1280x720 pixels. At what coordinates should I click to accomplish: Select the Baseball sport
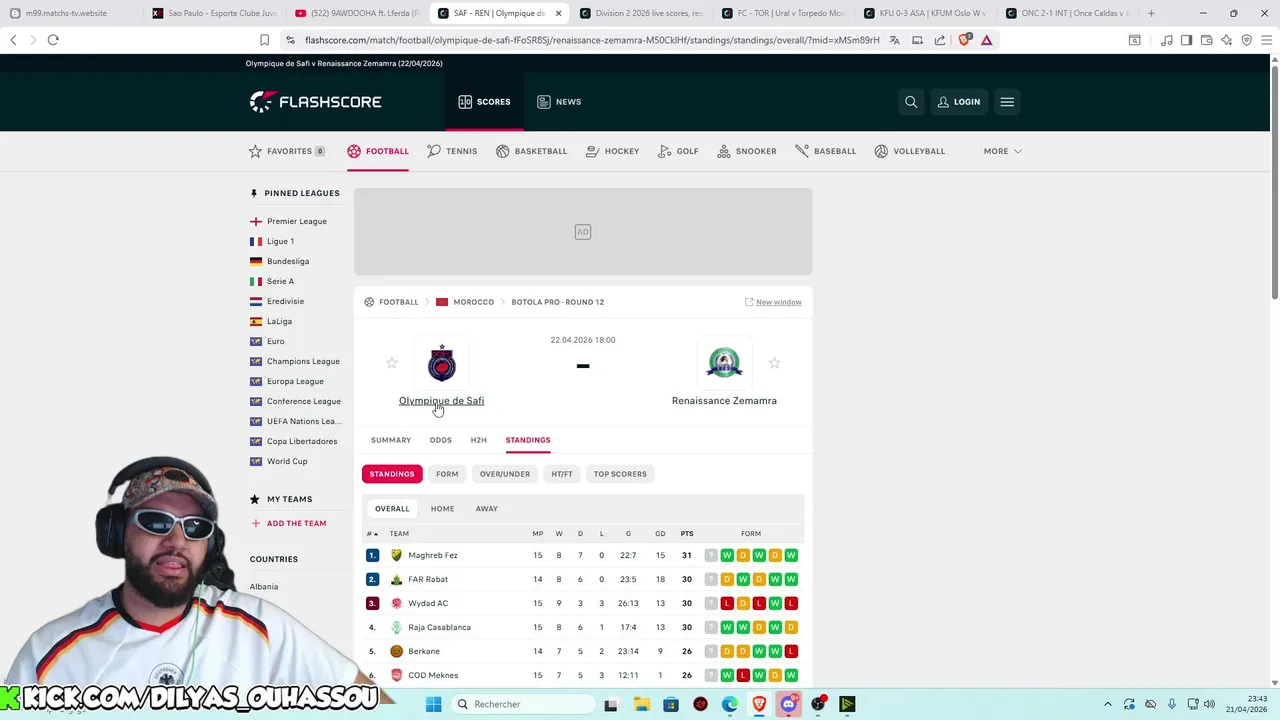(x=825, y=151)
